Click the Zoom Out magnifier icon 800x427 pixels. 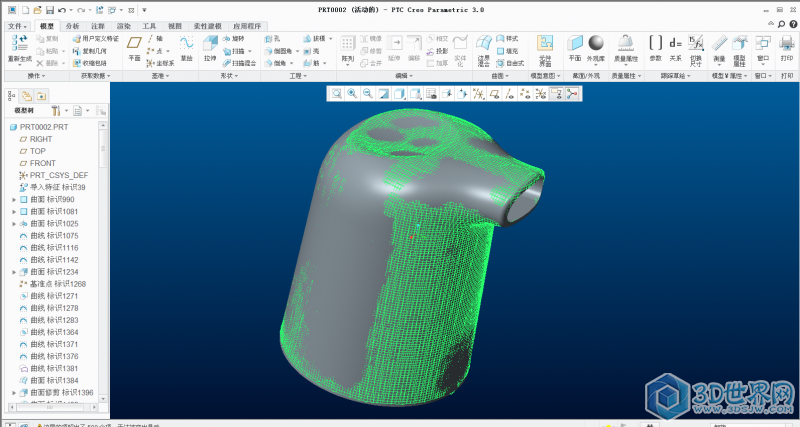pyautogui.click(x=368, y=93)
